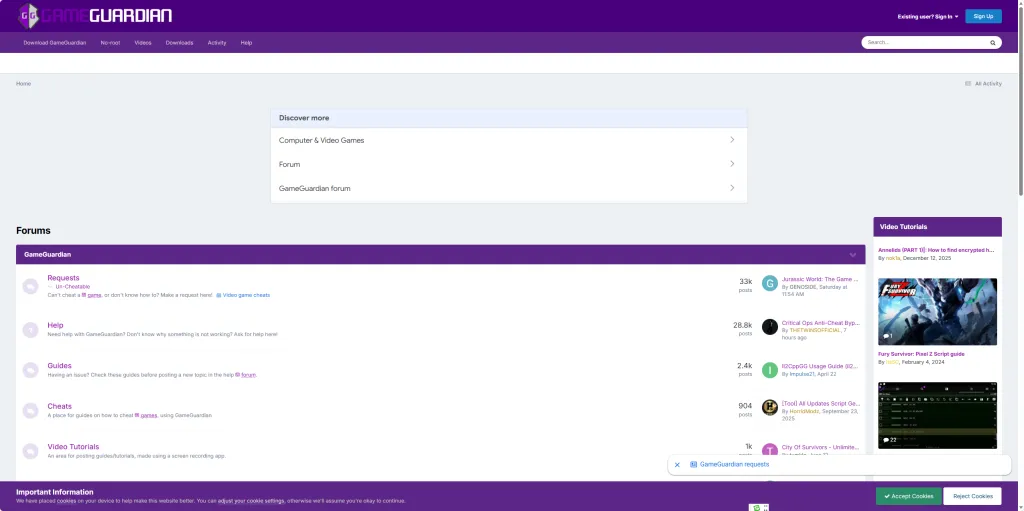Open the Activity menu item
Image resolution: width=1024 pixels, height=511 pixels.
[217, 42]
